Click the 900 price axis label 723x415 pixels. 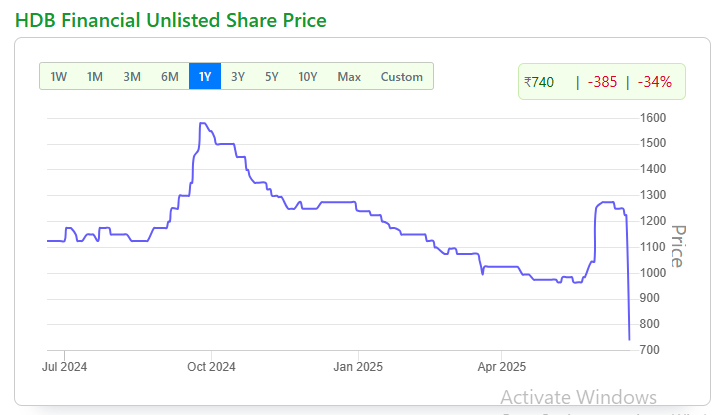(650, 298)
